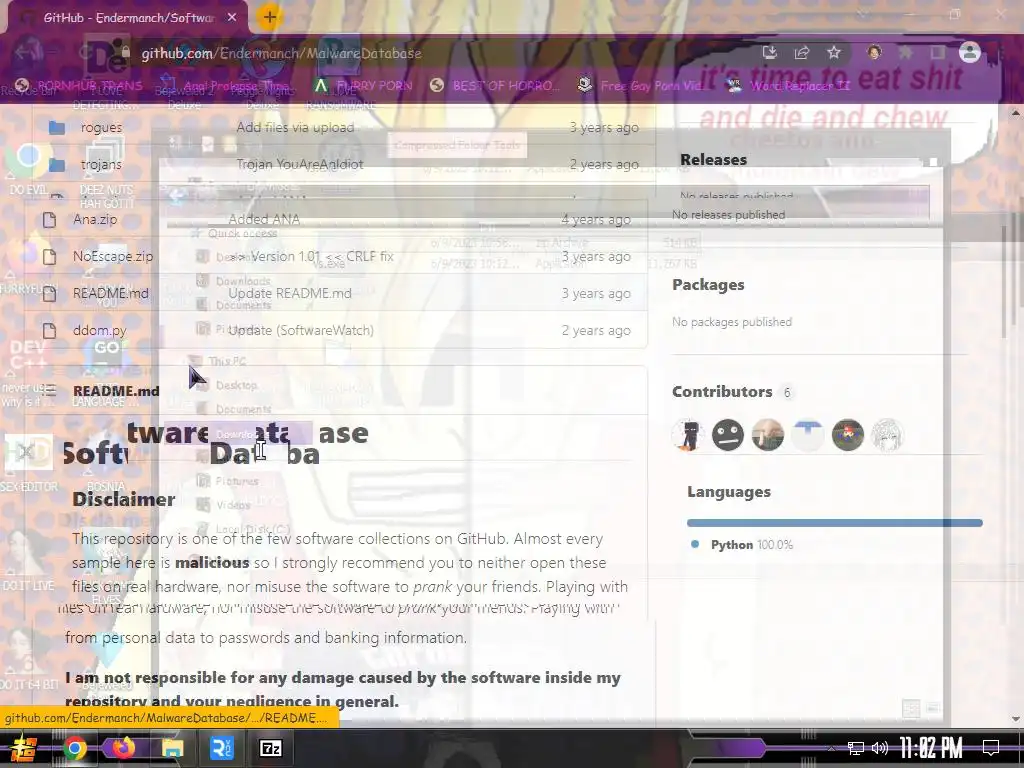Open the Start menu button
The height and width of the screenshot is (768, 1024).
(24, 748)
